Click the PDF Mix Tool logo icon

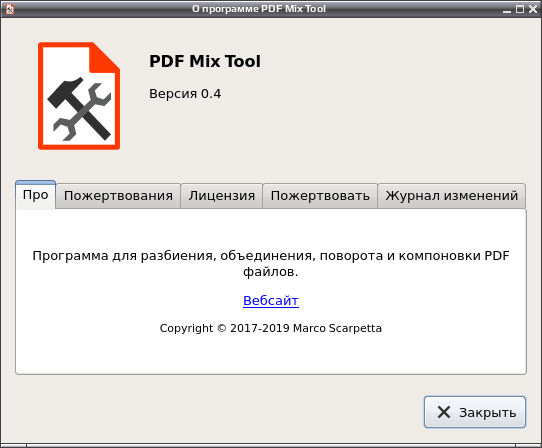click(79, 96)
